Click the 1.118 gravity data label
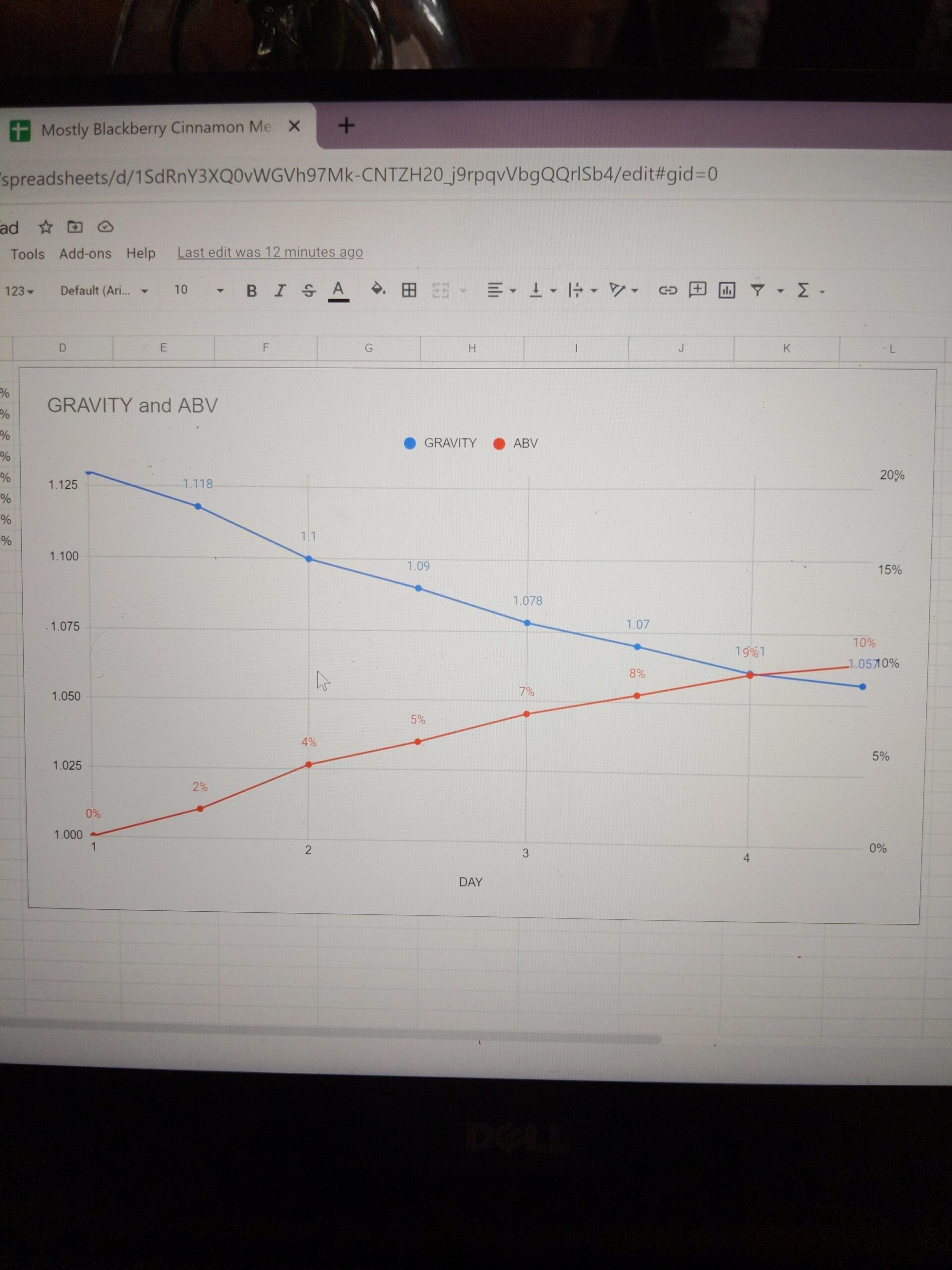 [x=198, y=484]
